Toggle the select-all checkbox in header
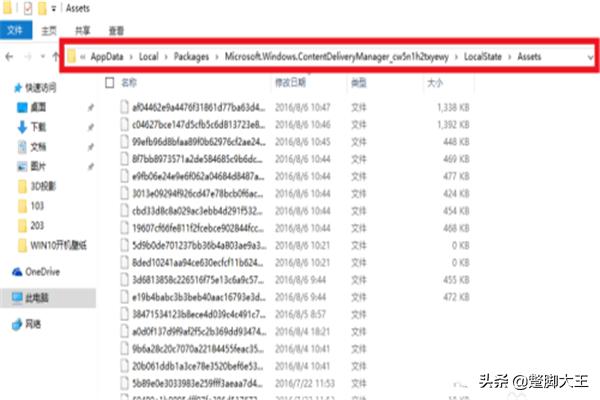Image resolution: width=600 pixels, height=400 pixels. pos(109,83)
